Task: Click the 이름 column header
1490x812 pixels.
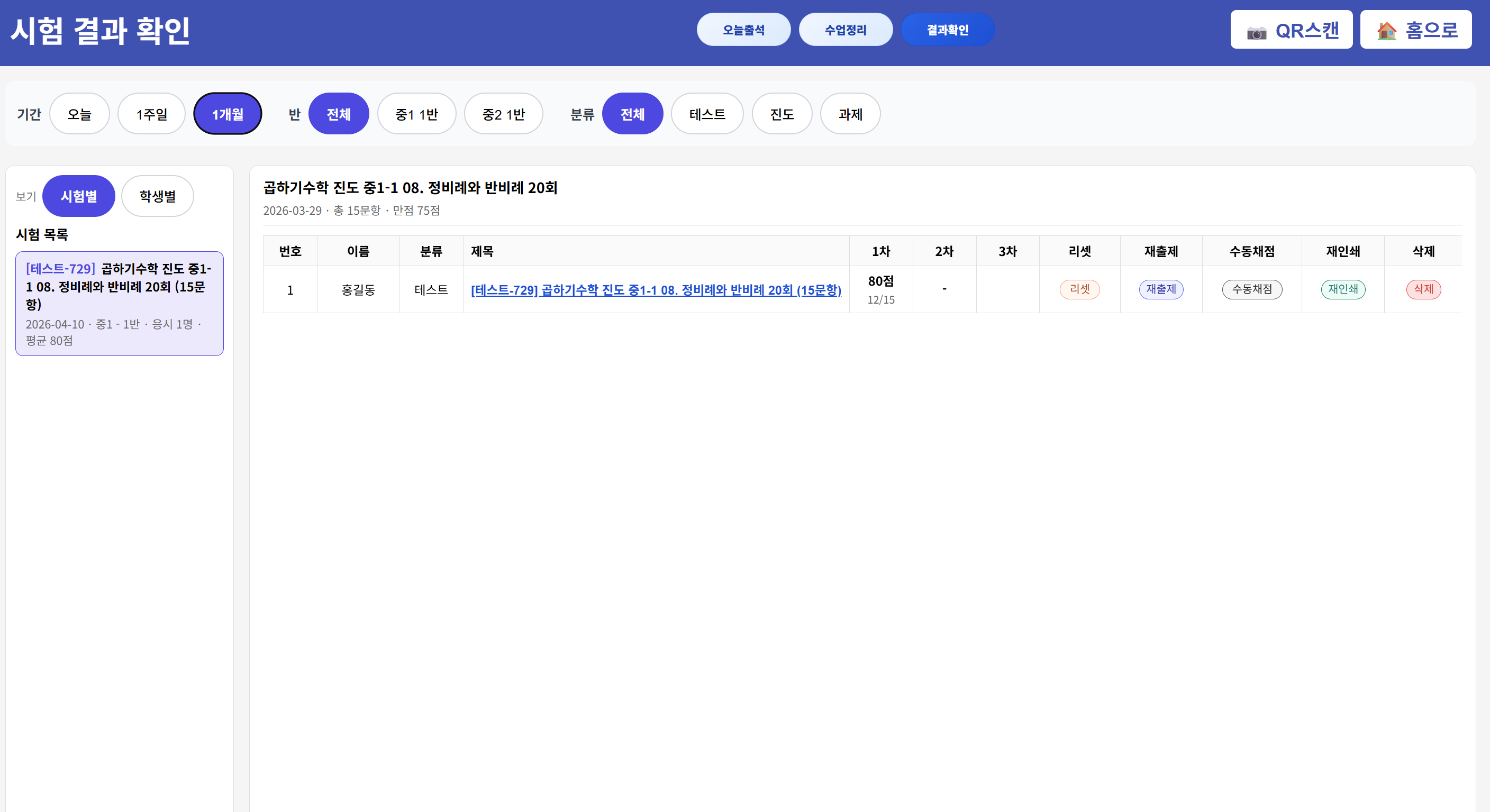Action: click(358, 252)
